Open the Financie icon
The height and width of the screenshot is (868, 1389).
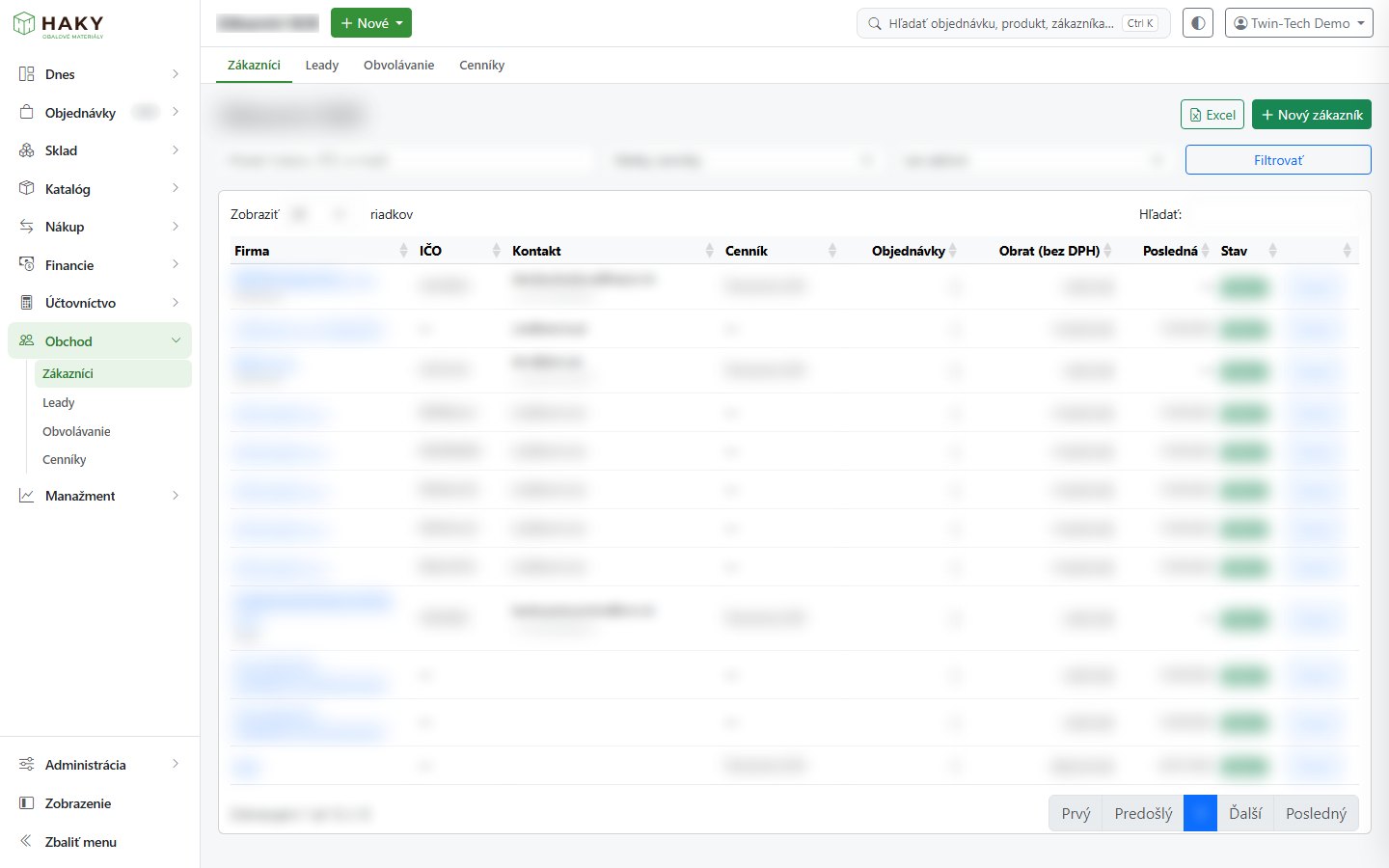(27, 265)
